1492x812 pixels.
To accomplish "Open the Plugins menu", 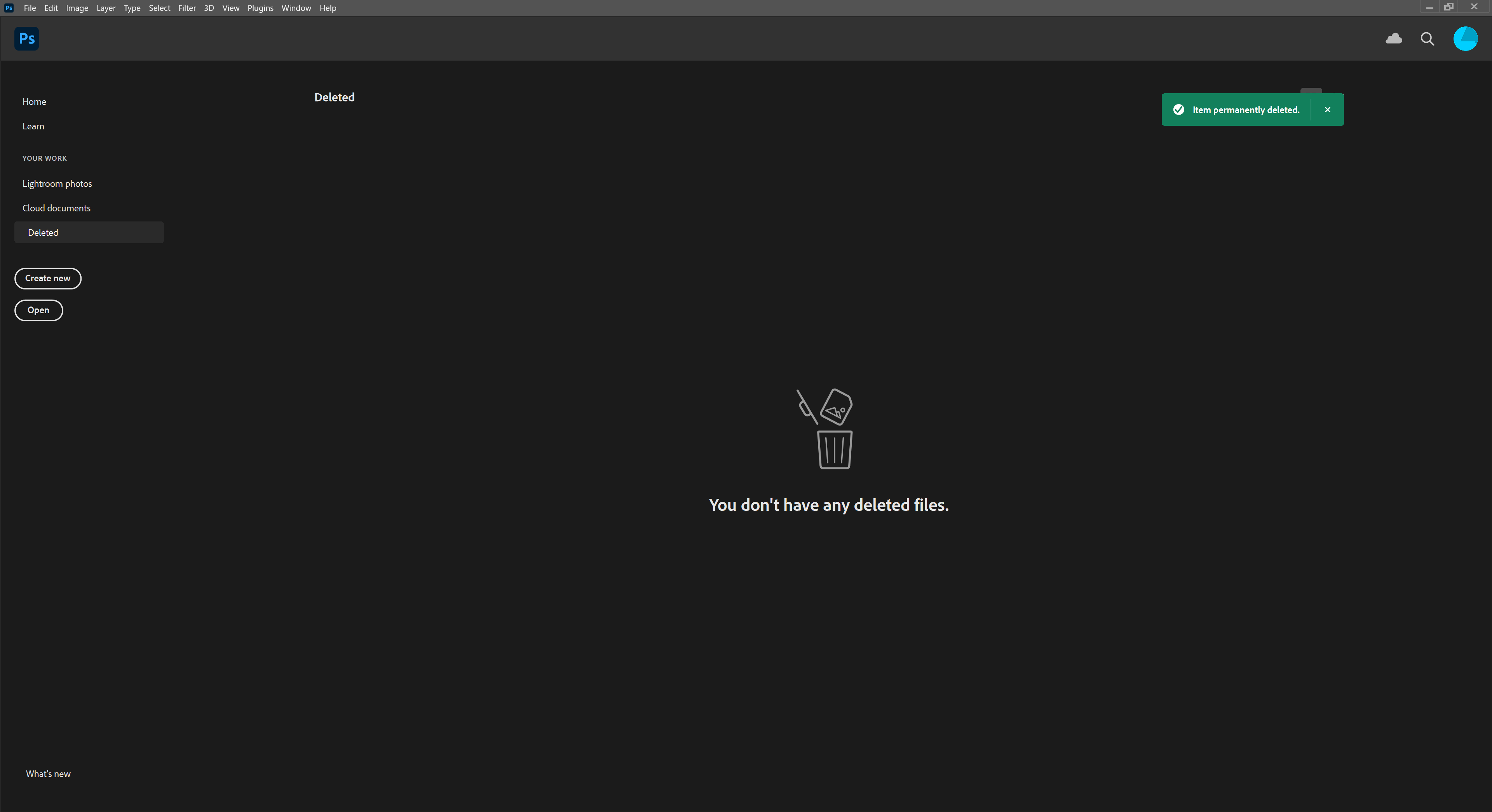I will tap(260, 8).
